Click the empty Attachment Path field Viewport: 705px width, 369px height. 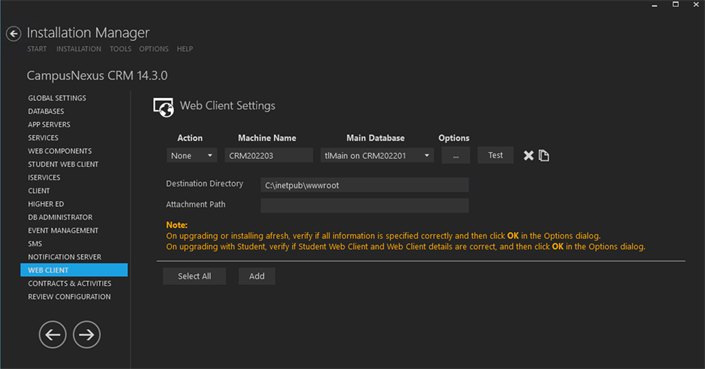[365, 205]
